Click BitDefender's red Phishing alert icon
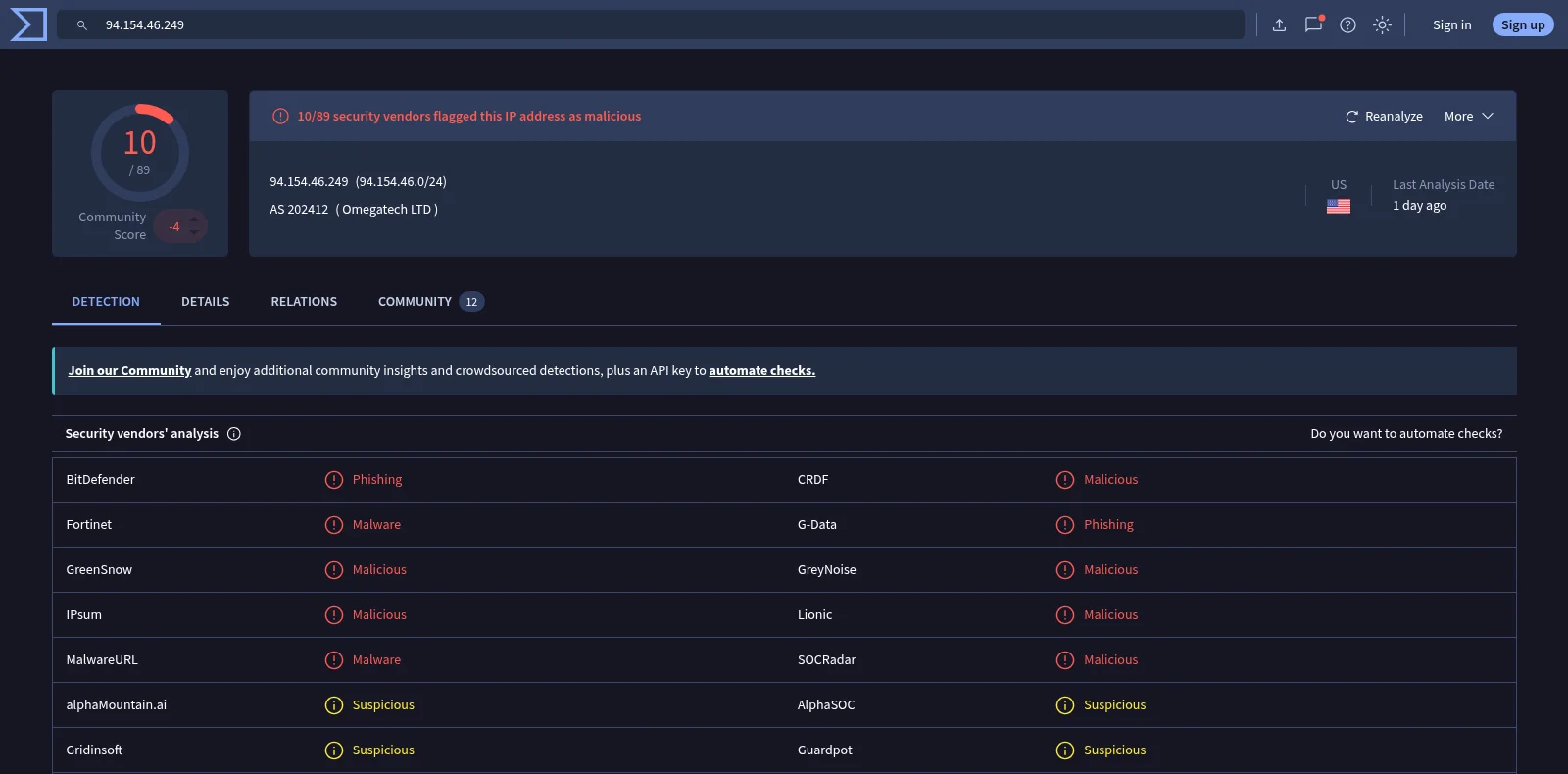The image size is (1568, 774). [x=334, y=480]
